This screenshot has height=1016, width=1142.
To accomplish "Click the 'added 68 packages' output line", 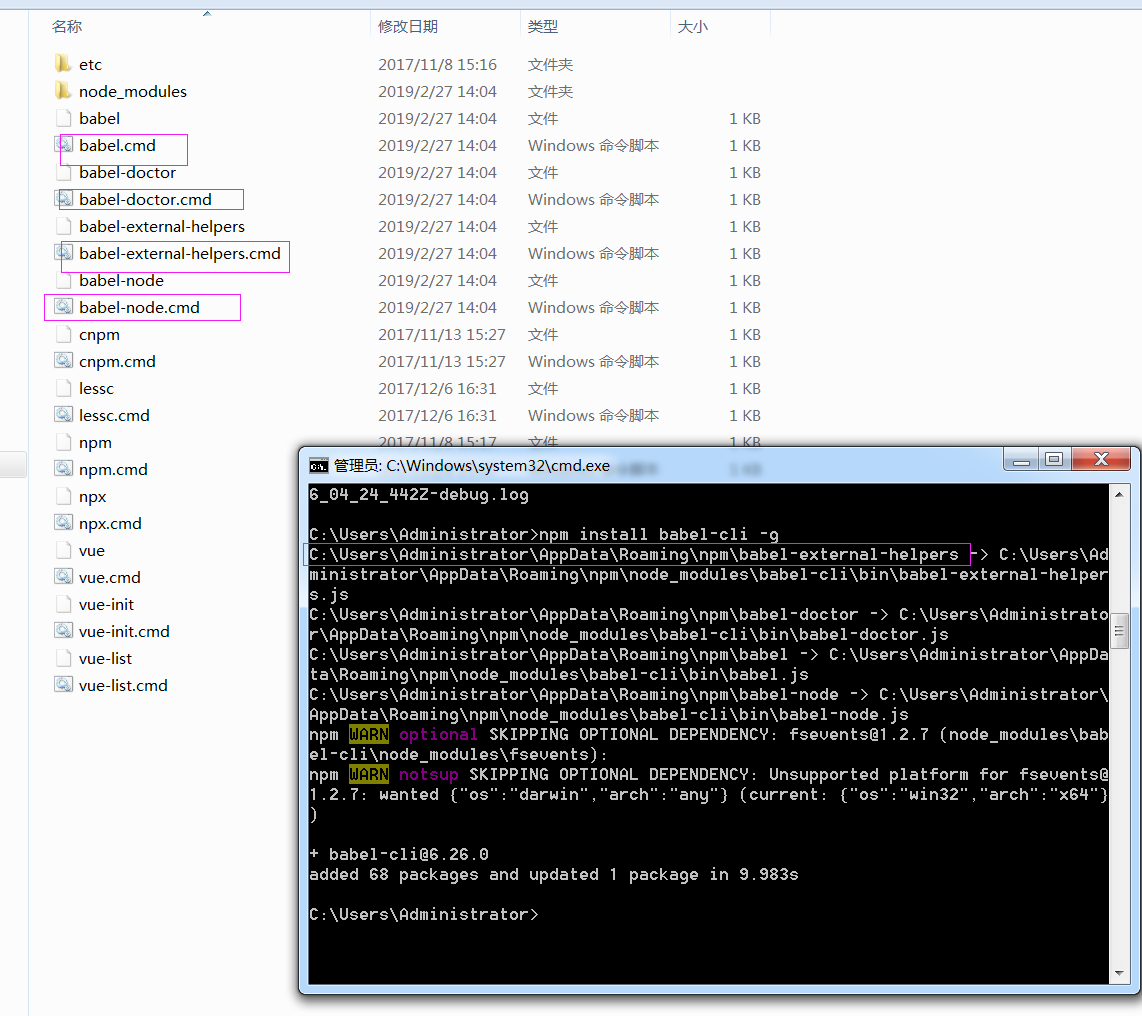I will tap(554, 875).
